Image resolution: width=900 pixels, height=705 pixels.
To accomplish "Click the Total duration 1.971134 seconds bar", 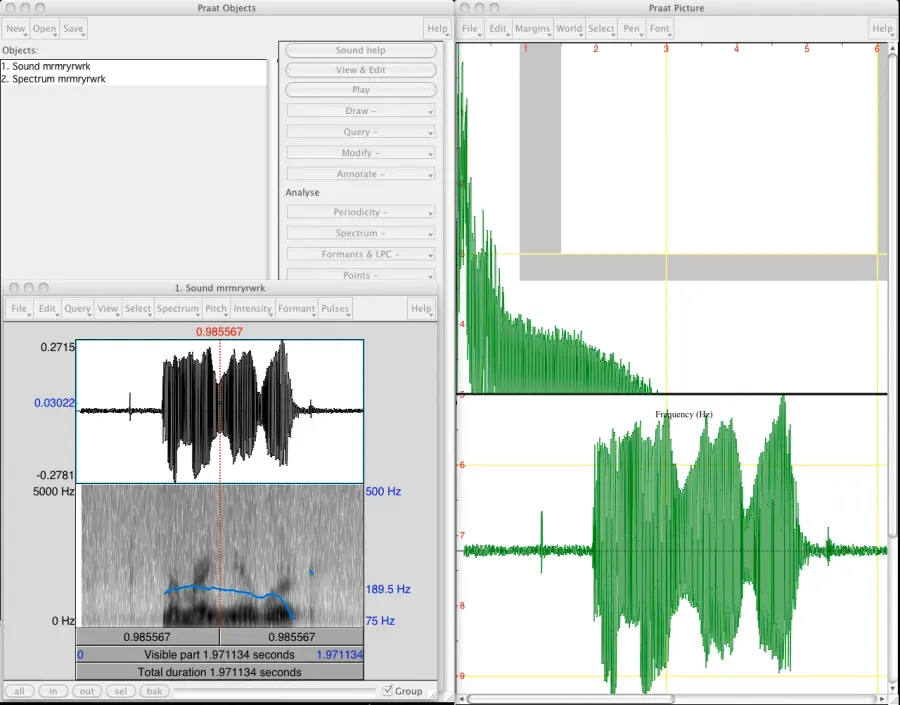I will (220, 672).
